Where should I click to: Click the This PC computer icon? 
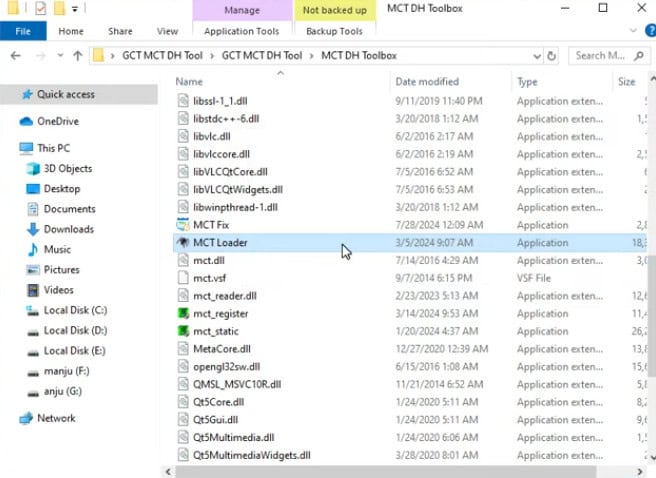[26, 148]
